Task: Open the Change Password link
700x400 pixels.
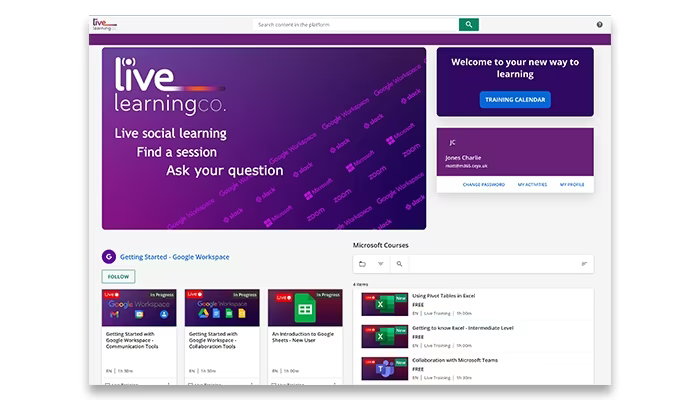Action: [x=483, y=184]
